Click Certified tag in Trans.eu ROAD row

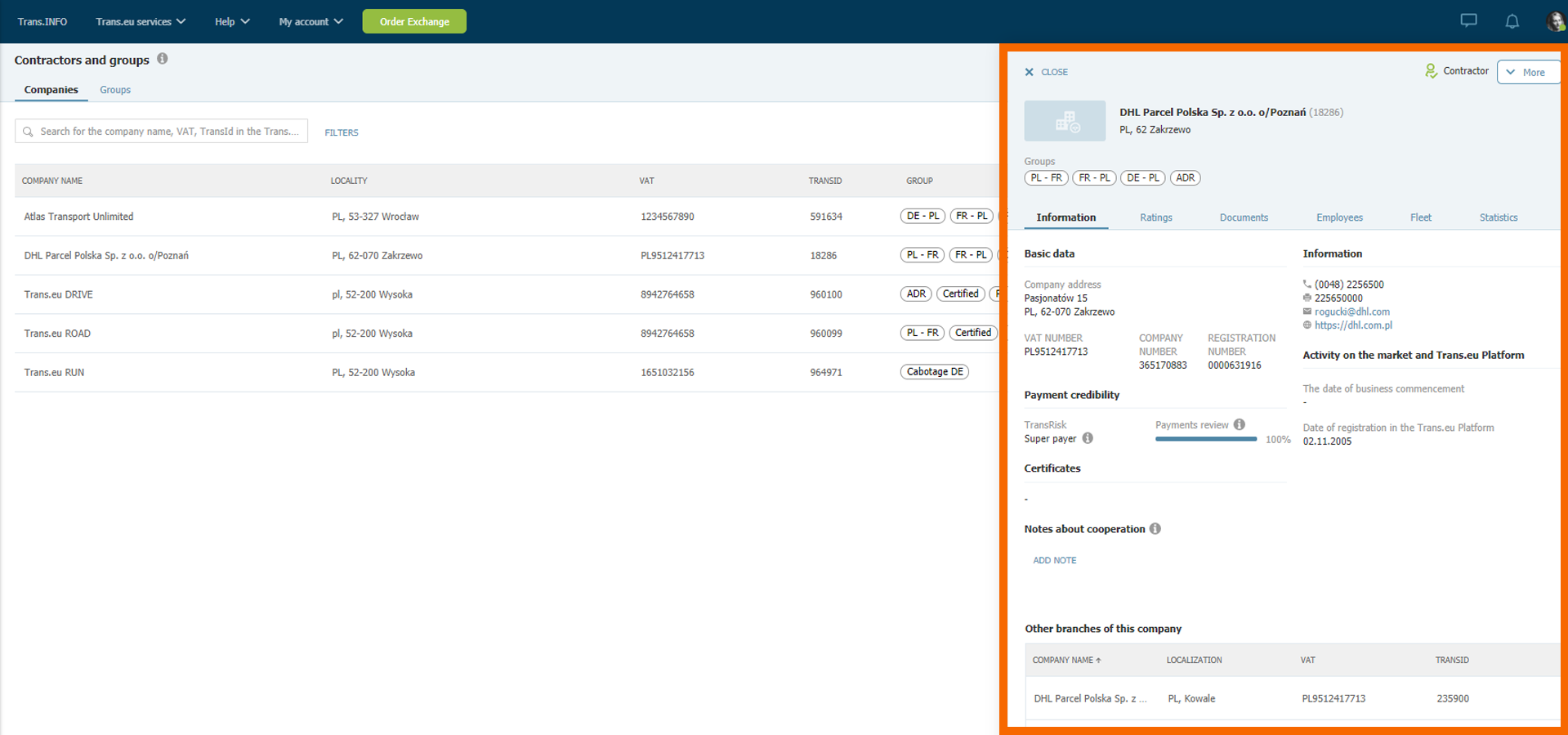(972, 333)
